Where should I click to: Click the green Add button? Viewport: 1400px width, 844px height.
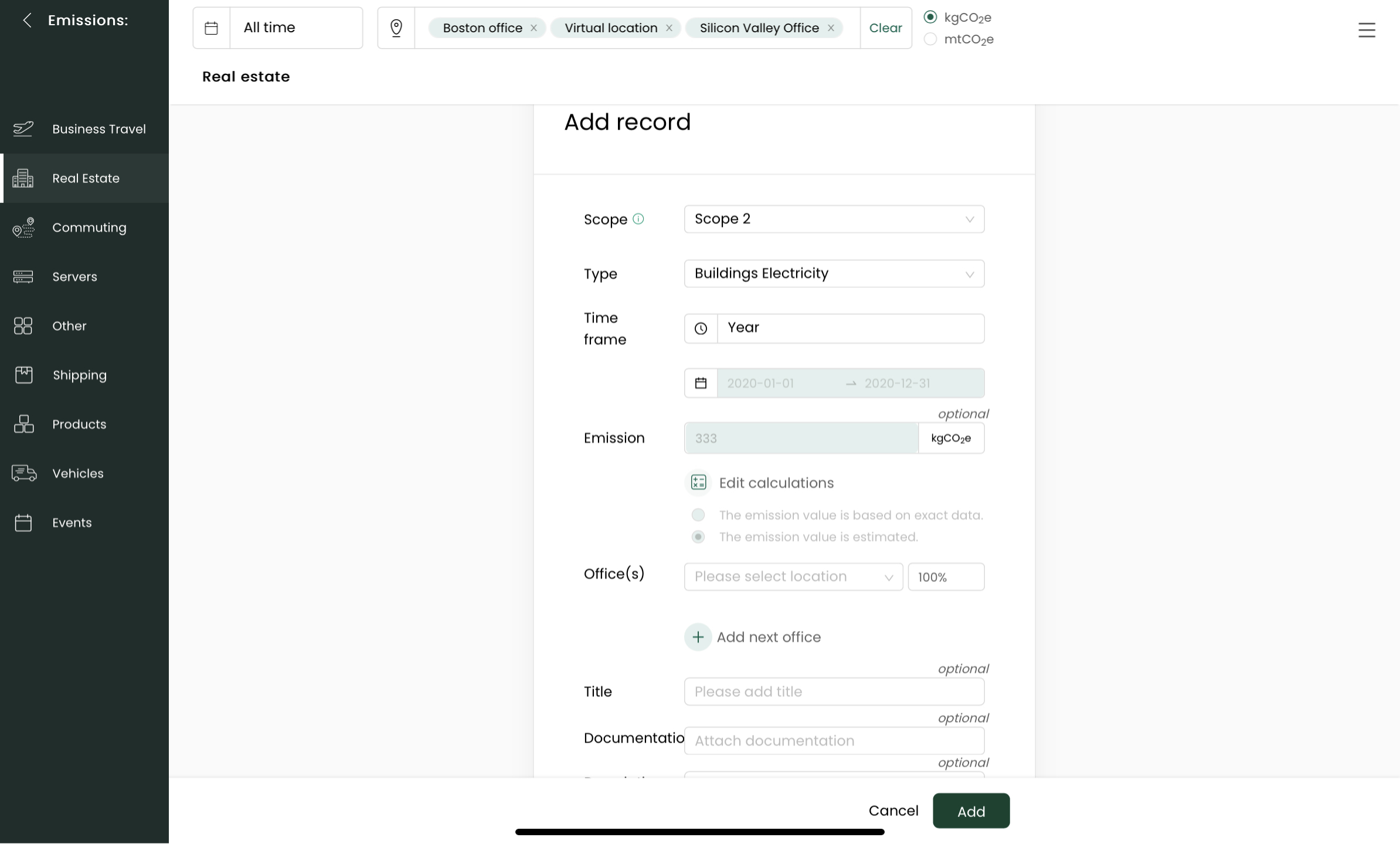pyautogui.click(x=971, y=811)
